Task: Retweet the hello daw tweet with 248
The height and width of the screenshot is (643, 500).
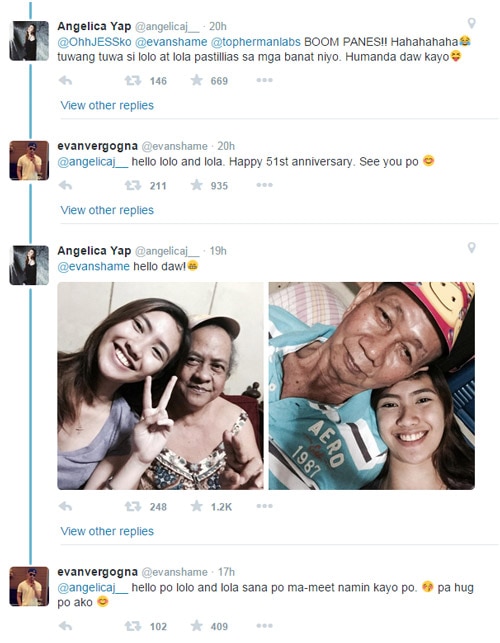Action: point(132,506)
